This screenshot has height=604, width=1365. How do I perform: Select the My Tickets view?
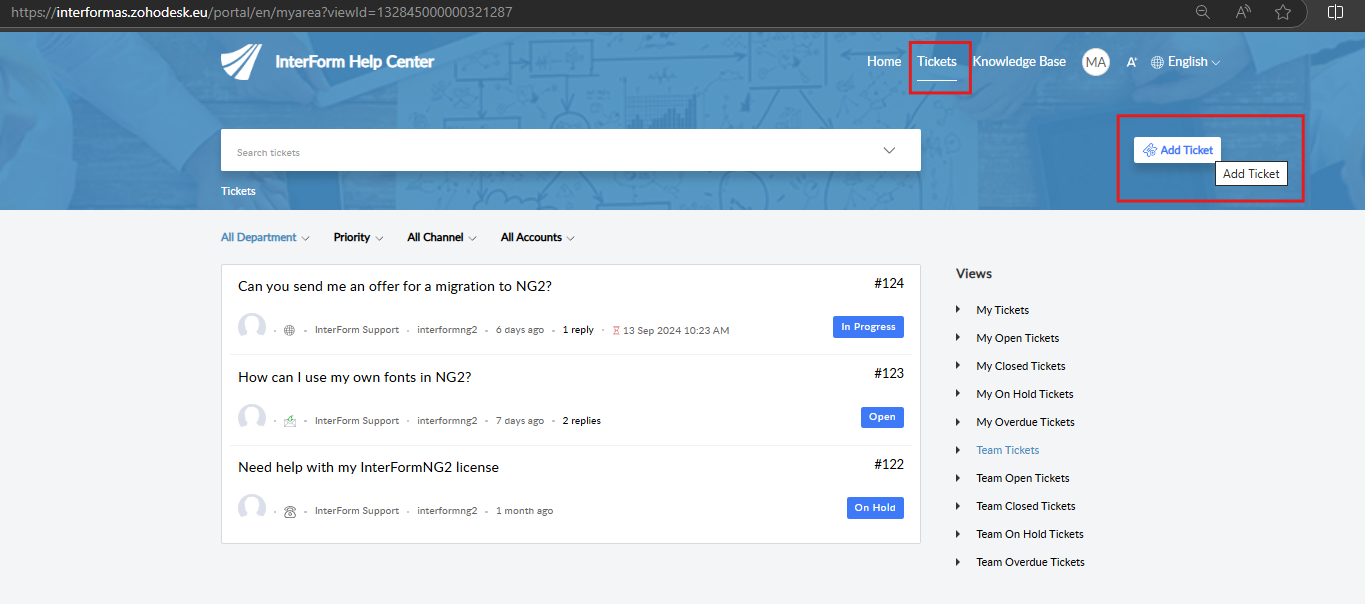click(x=1002, y=310)
